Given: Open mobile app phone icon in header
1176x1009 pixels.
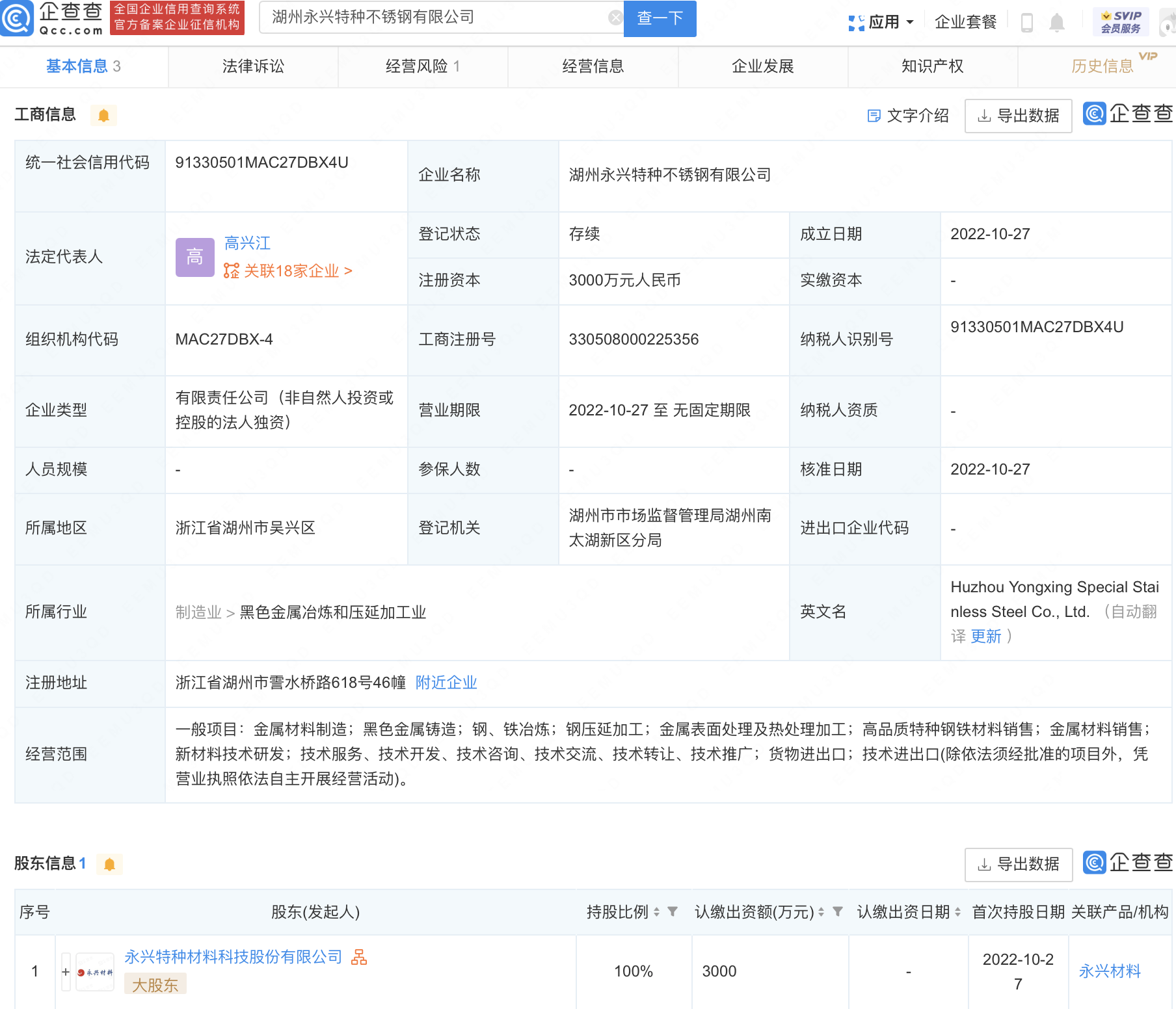Looking at the screenshot, I should [1026, 23].
